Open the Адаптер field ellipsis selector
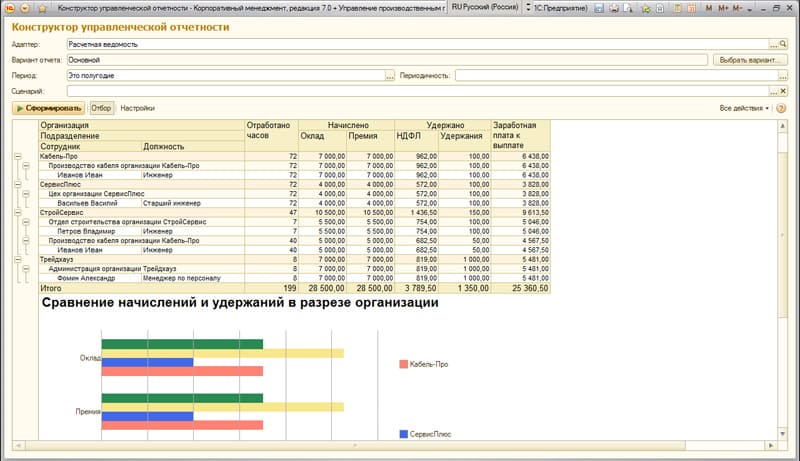The height and width of the screenshot is (461, 800). (x=774, y=45)
